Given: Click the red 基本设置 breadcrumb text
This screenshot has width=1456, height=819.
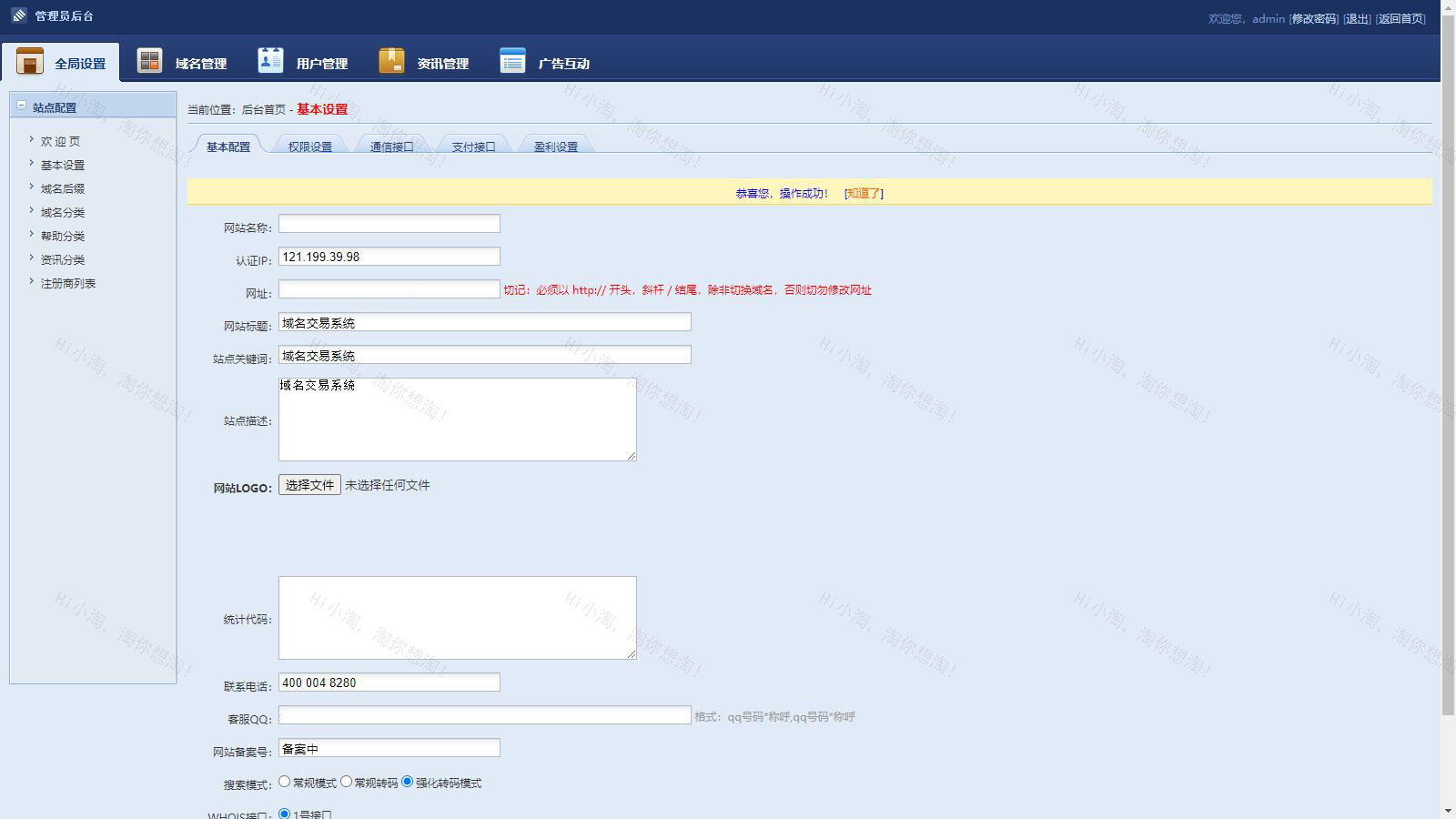Looking at the screenshot, I should 322,109.
